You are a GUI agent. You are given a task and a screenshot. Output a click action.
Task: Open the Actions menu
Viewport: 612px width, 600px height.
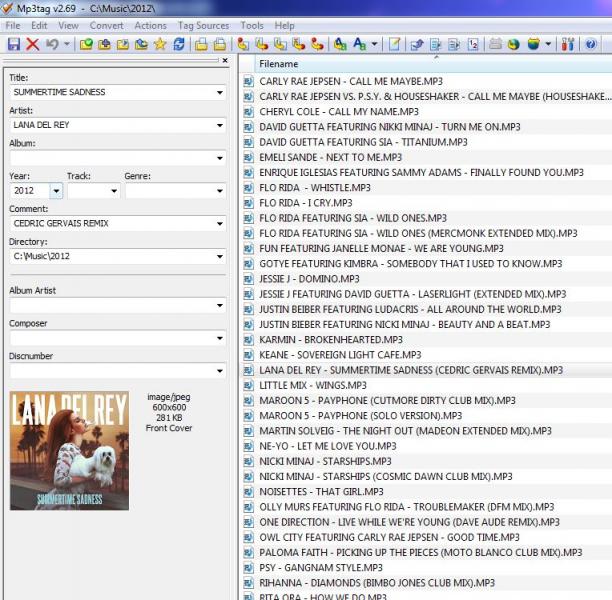click(x=150, y=26)
